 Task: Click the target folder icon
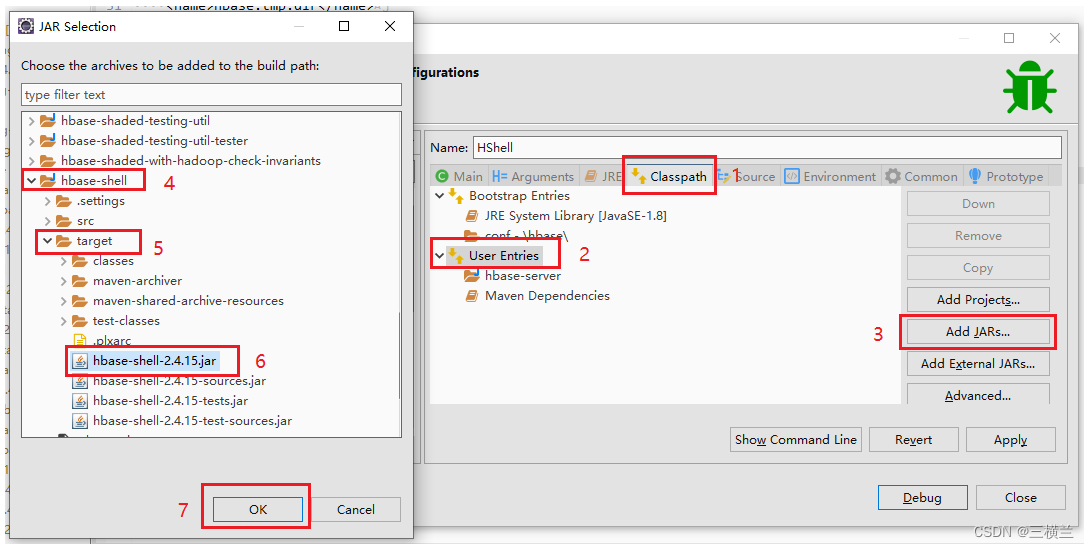[x=64, y=241]
